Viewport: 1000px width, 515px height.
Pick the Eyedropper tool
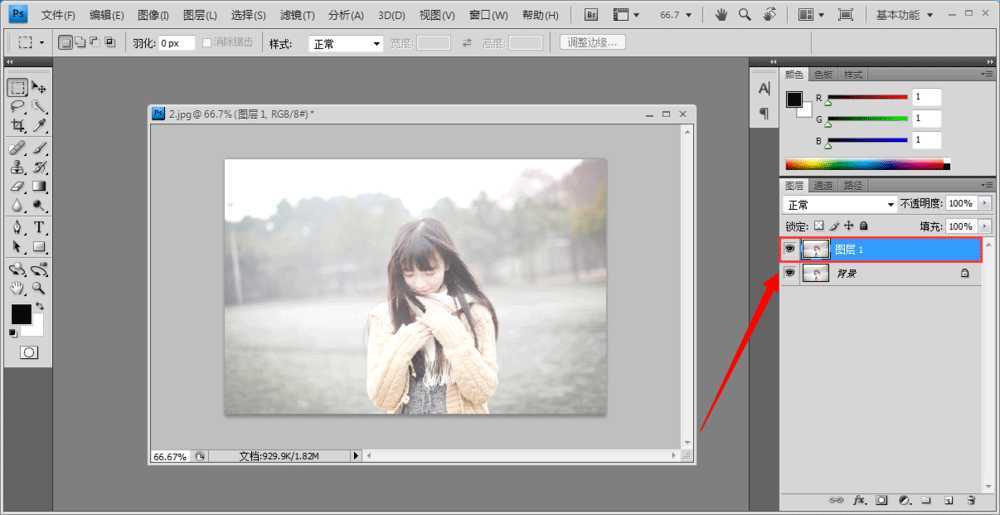40,126
